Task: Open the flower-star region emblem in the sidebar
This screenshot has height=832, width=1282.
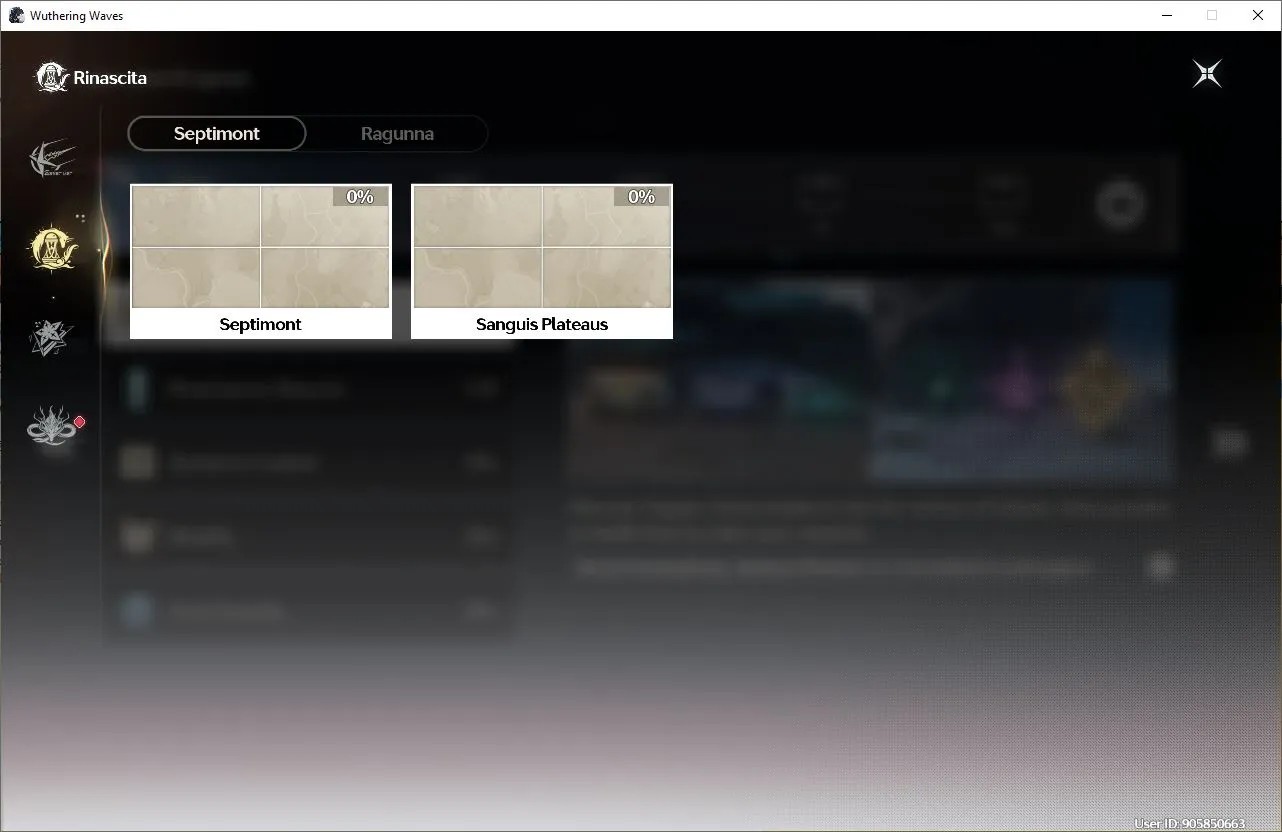Action: [x=51, y=337]
